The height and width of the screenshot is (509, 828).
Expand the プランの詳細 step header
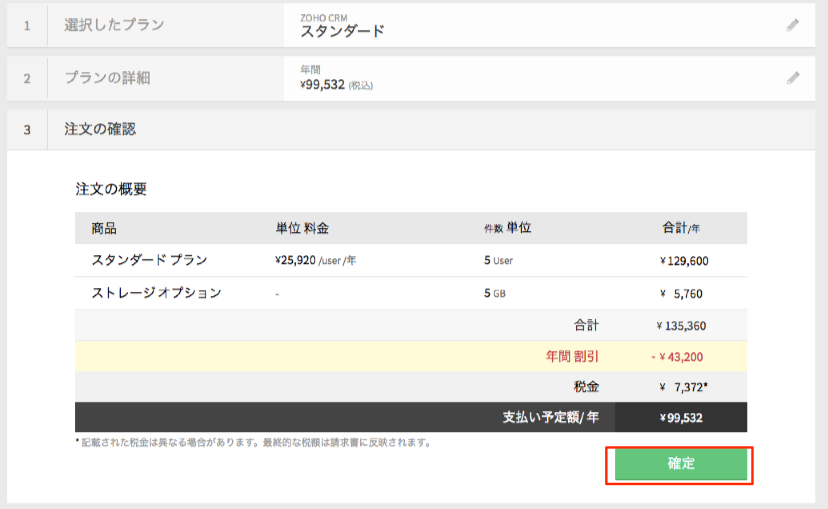pos(107,77)
